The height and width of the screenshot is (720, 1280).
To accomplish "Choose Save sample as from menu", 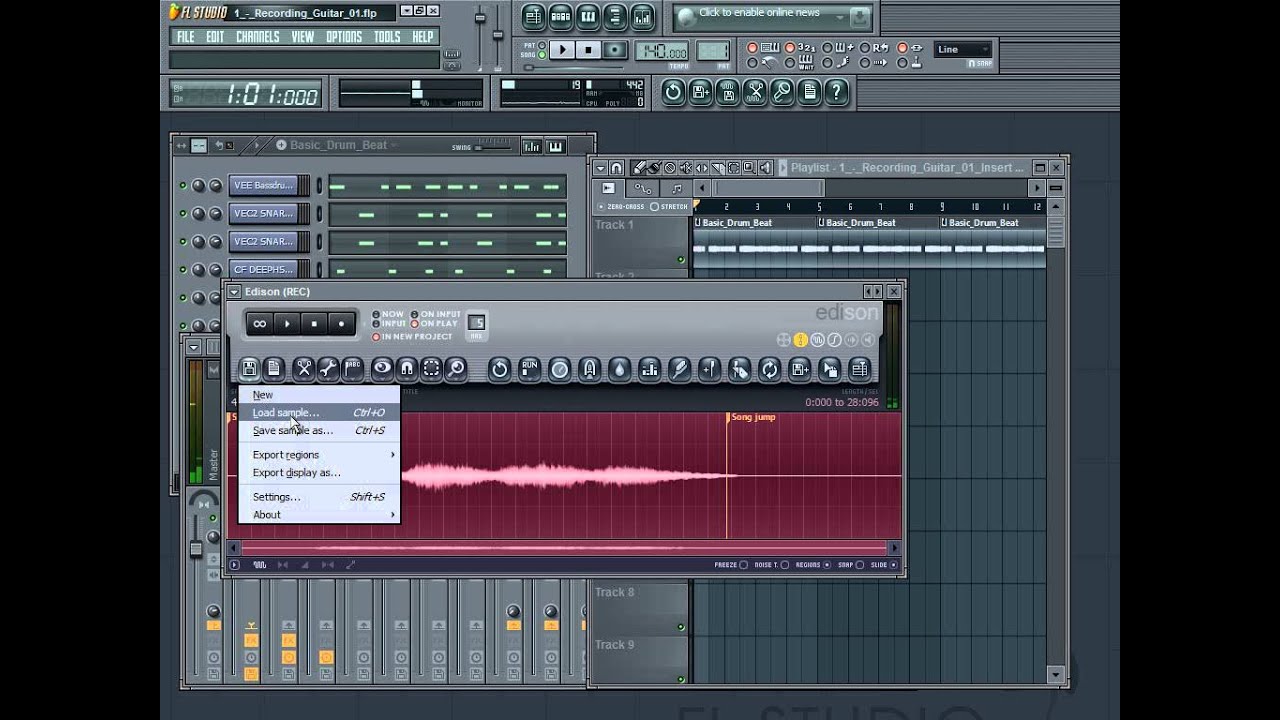I will [x=319, y=431].
